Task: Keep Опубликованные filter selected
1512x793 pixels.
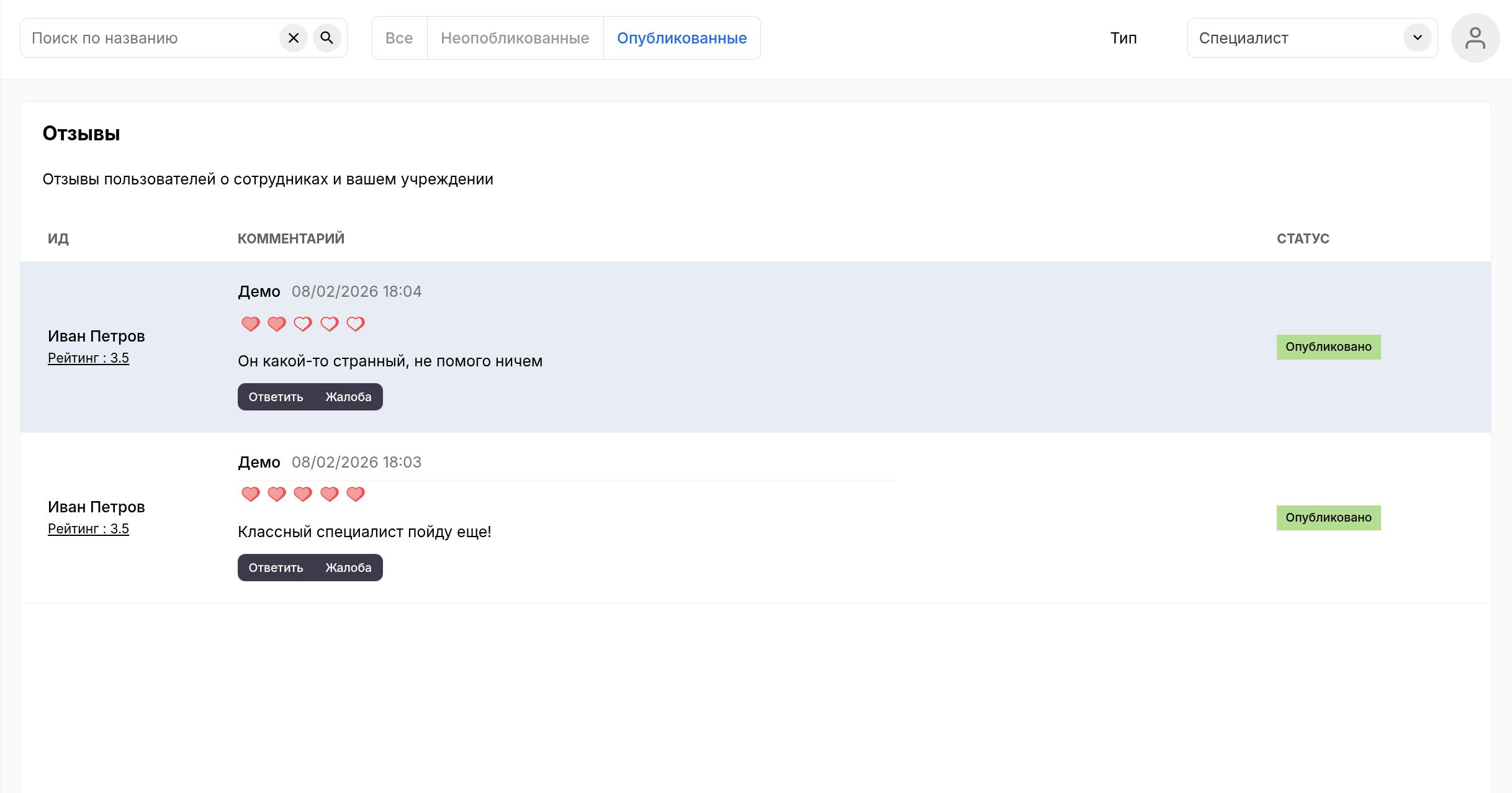Action: click(x=681, y=37)
